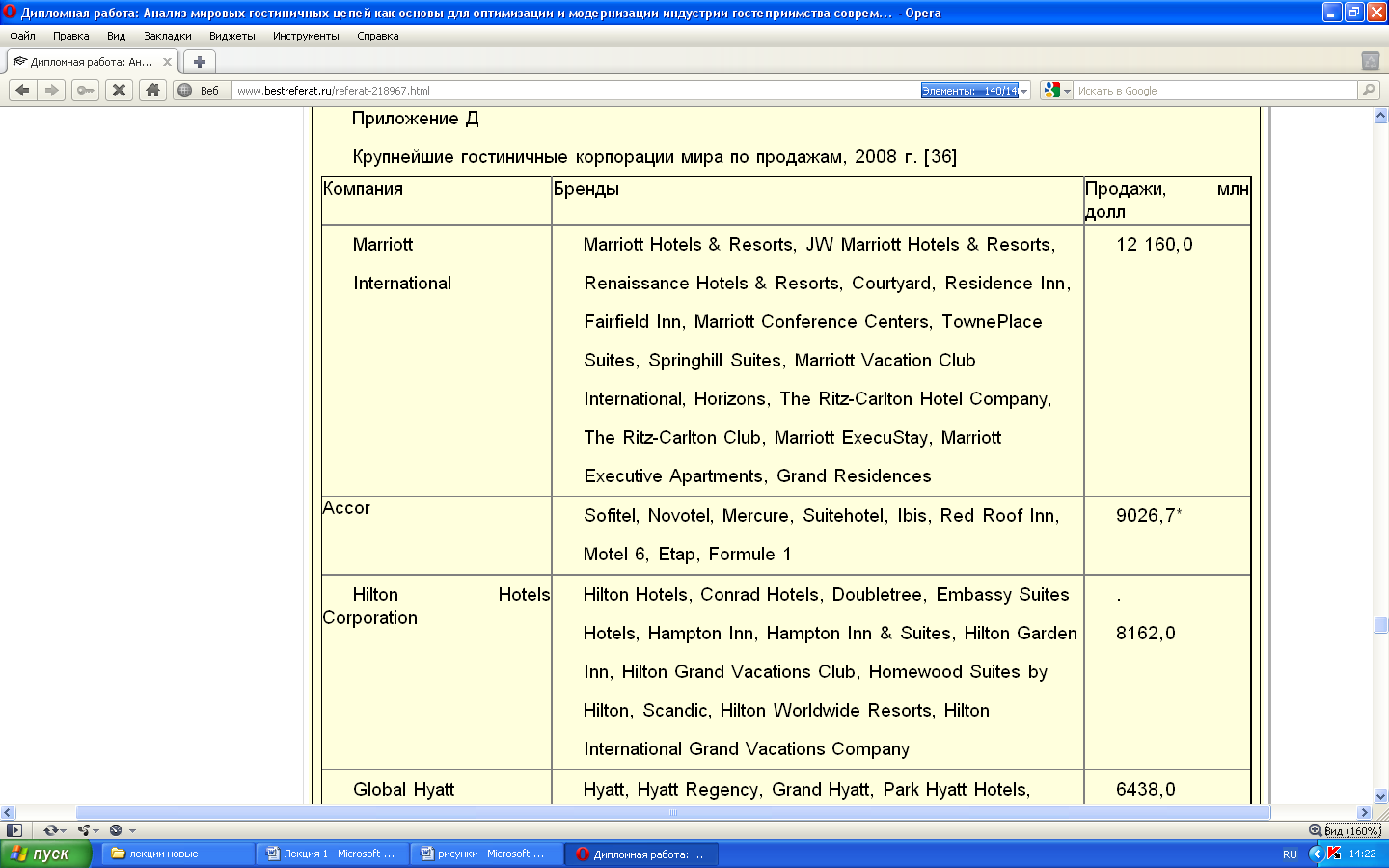Go forward with the forward arrow button
Viewport: 1389px width, 868px height.
[52, 90]
